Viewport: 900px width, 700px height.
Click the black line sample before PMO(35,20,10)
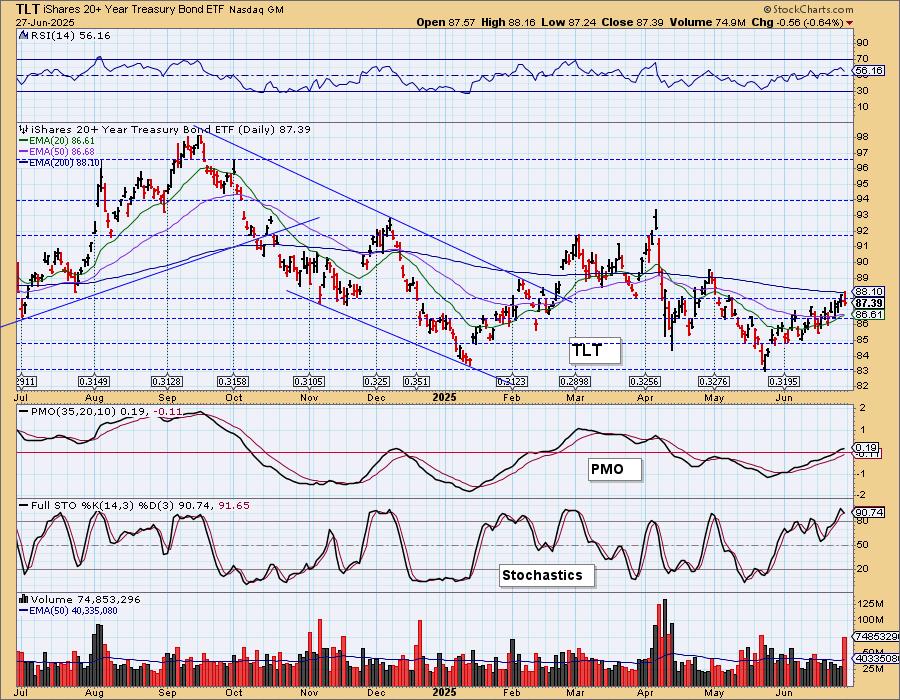pos(24,411)
